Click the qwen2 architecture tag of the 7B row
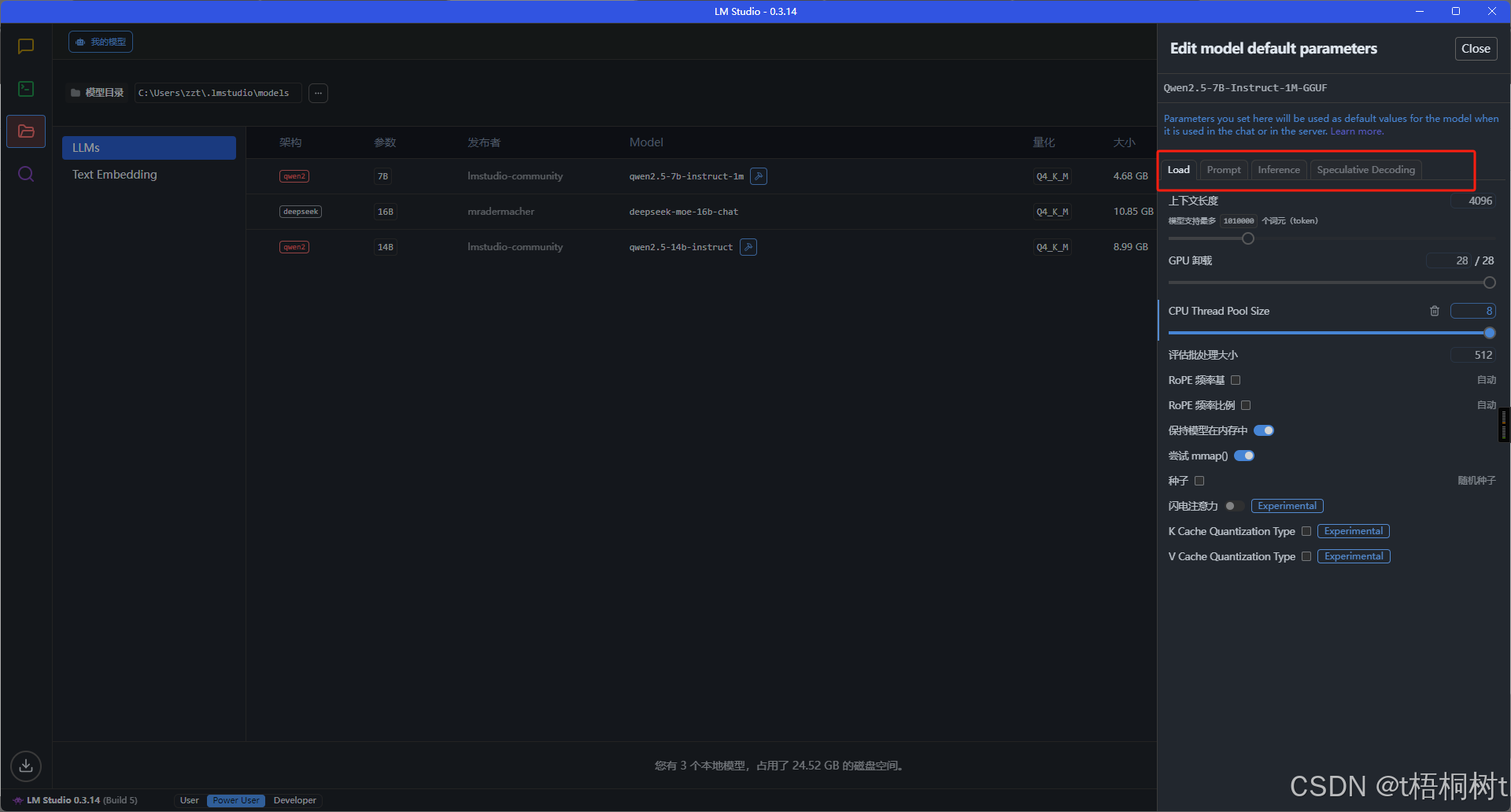This screenshot has height=812, width=1511. click(294, 176)
